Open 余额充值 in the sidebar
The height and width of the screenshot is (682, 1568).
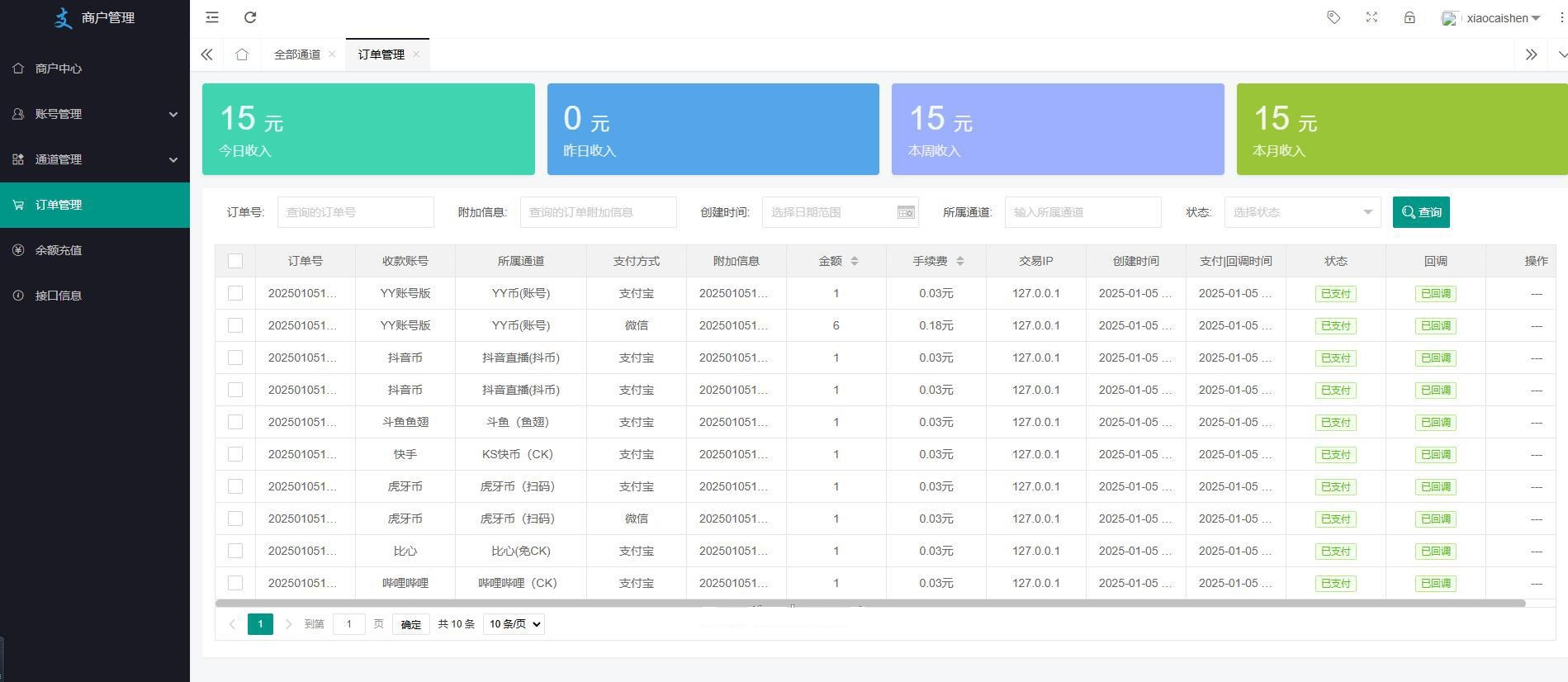[59, 250]
